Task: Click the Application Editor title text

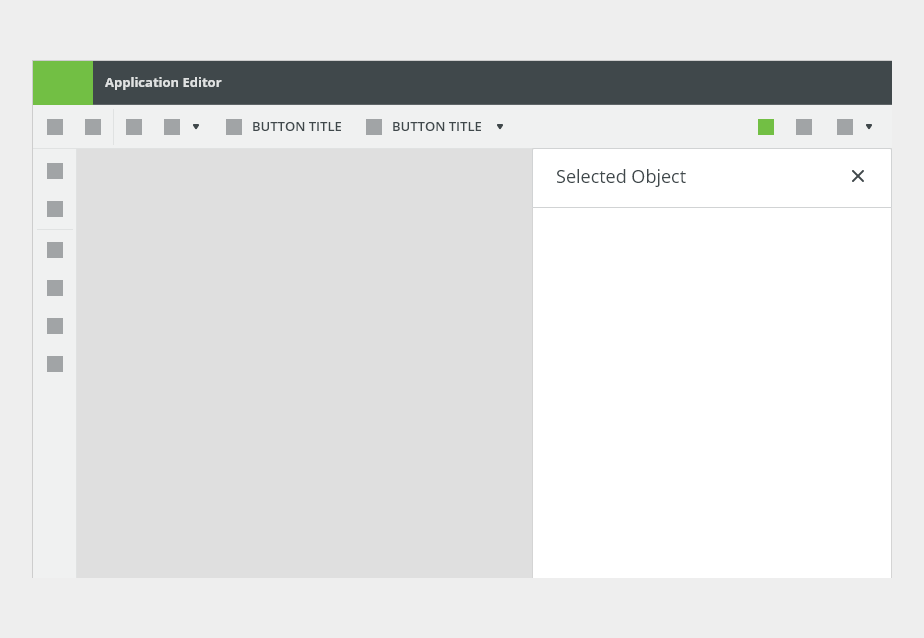Action: [x=163, y=82]
